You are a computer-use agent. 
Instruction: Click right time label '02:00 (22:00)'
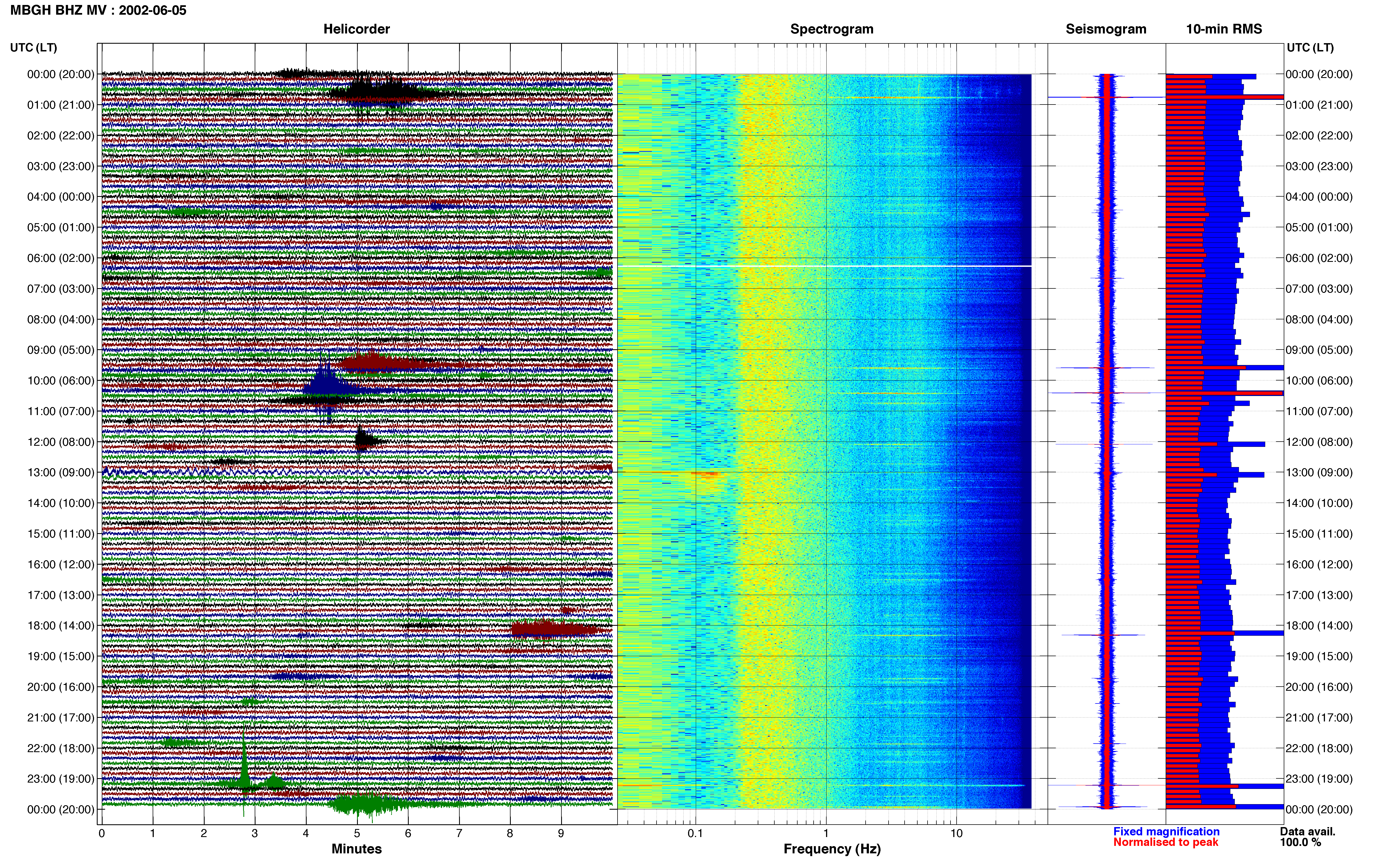pyautogui.click(x=1319, y=135)
